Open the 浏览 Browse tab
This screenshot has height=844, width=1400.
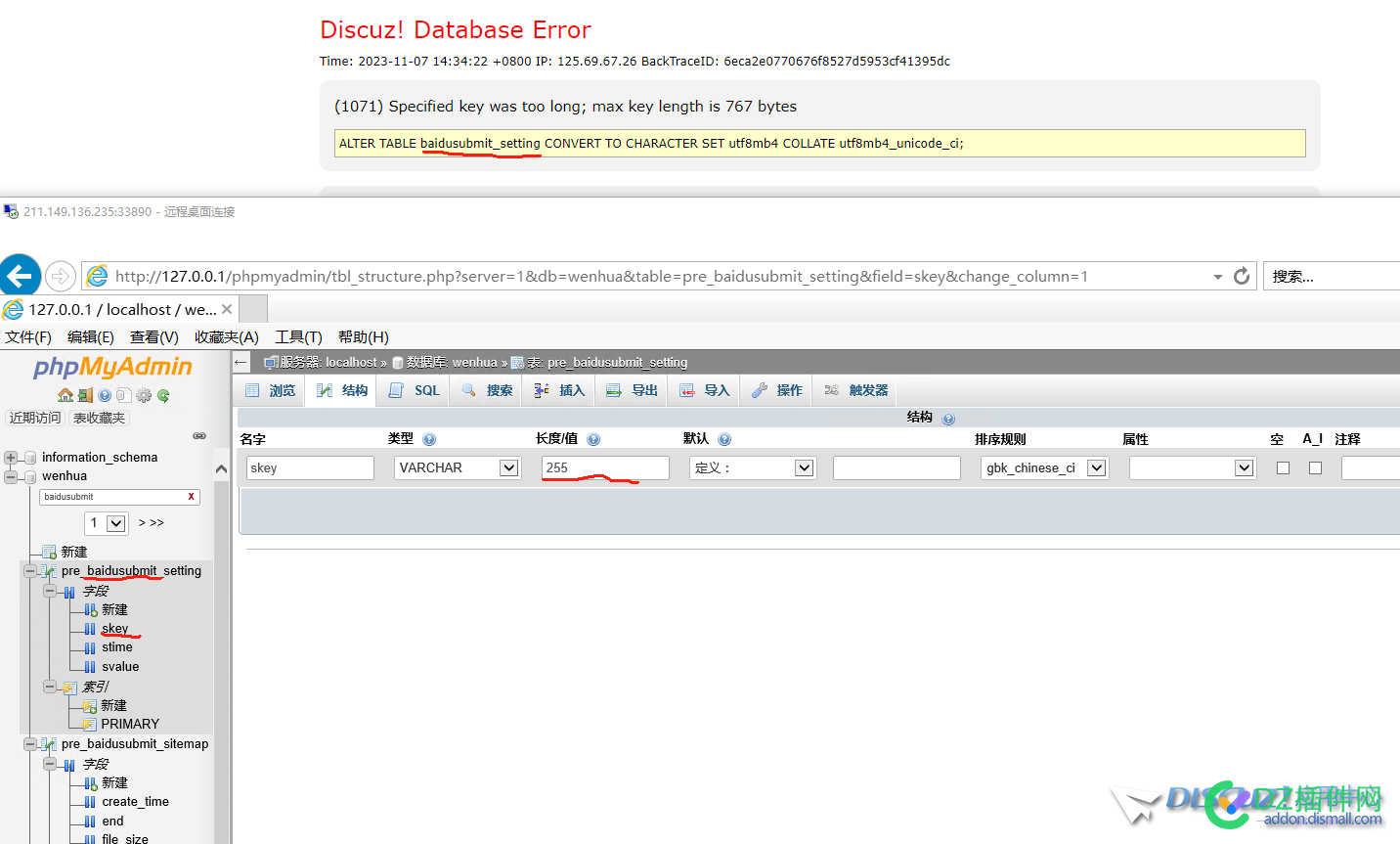pos(271,390)
